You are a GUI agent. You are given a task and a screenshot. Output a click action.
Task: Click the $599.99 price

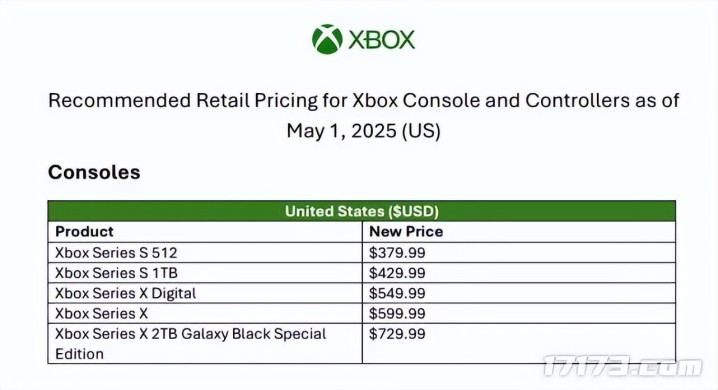pyautogui.click(x=397, y=314)
